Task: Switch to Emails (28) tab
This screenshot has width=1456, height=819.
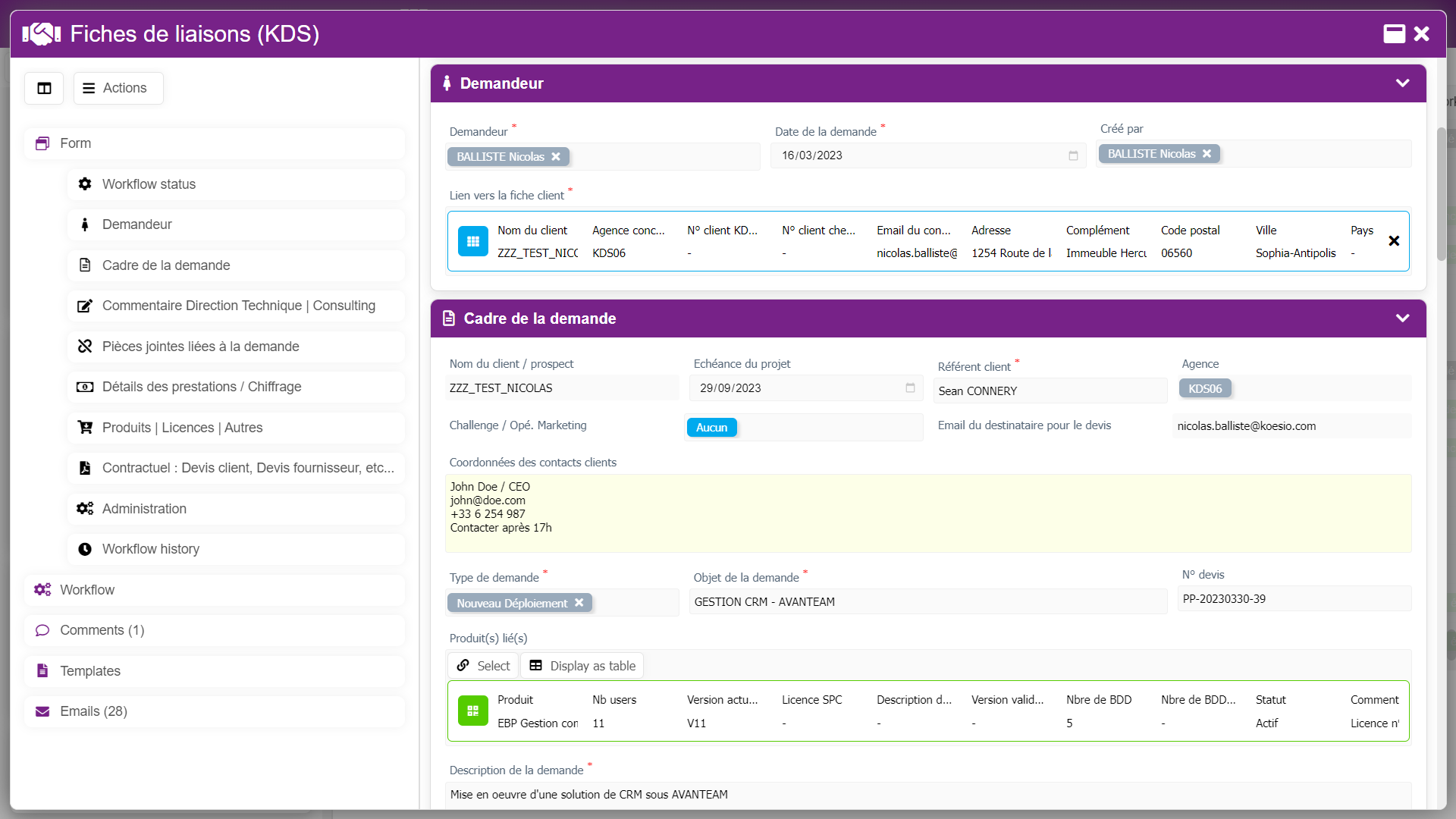Action: pyautogui.click(x=215, y=711)
